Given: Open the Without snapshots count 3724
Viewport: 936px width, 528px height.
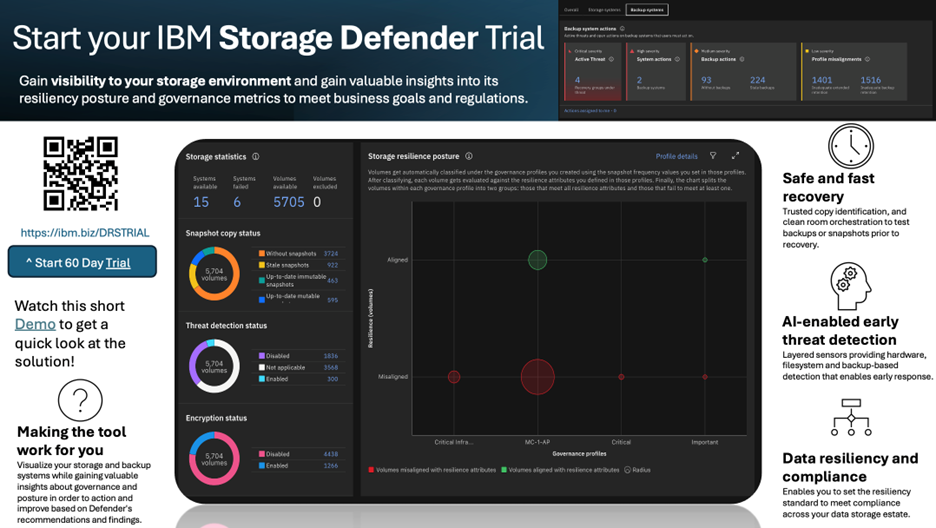Looking at the screenshot, I should click(x=331, y=254).
